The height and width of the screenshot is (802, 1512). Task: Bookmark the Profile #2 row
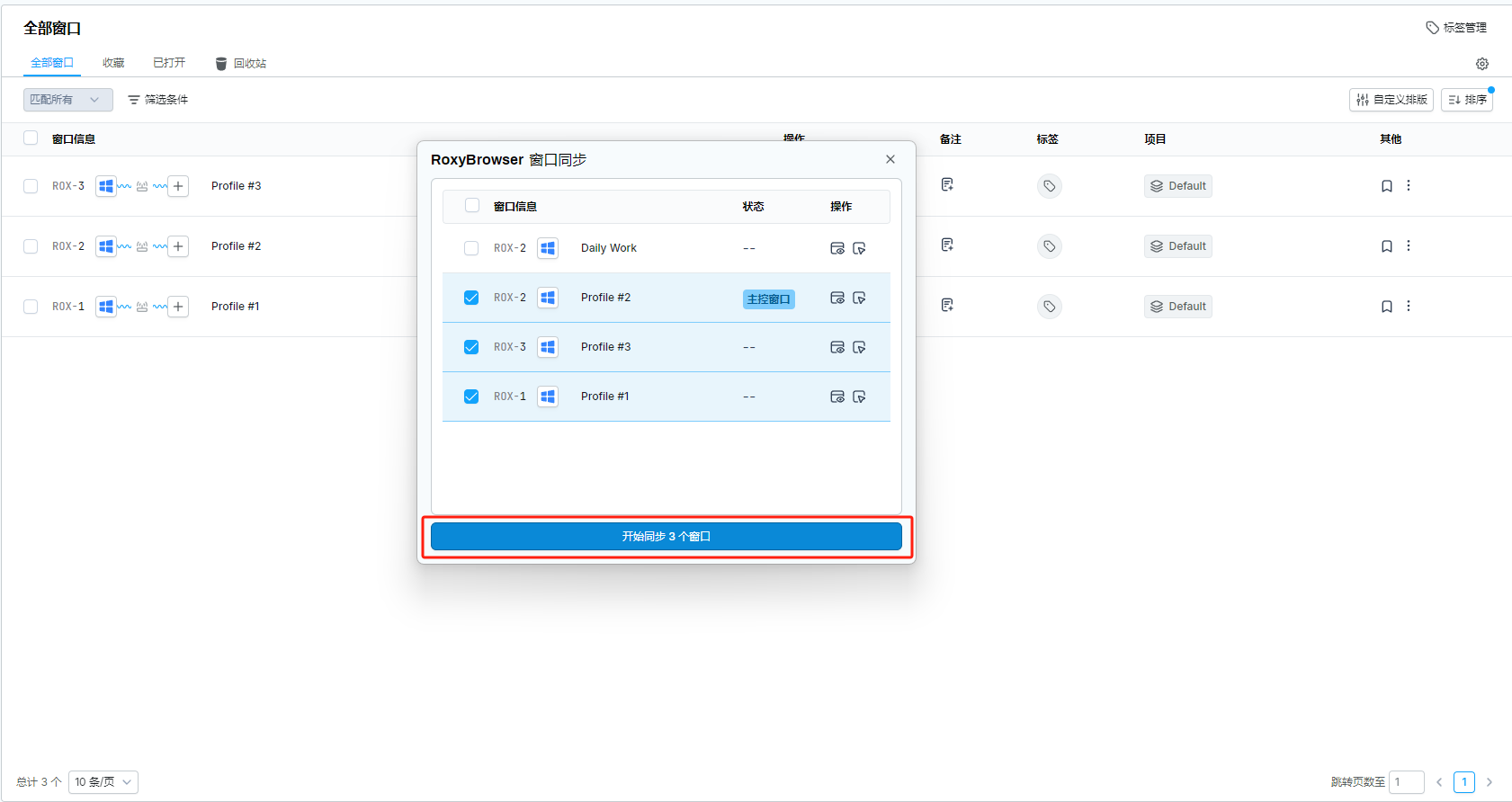1387,246
